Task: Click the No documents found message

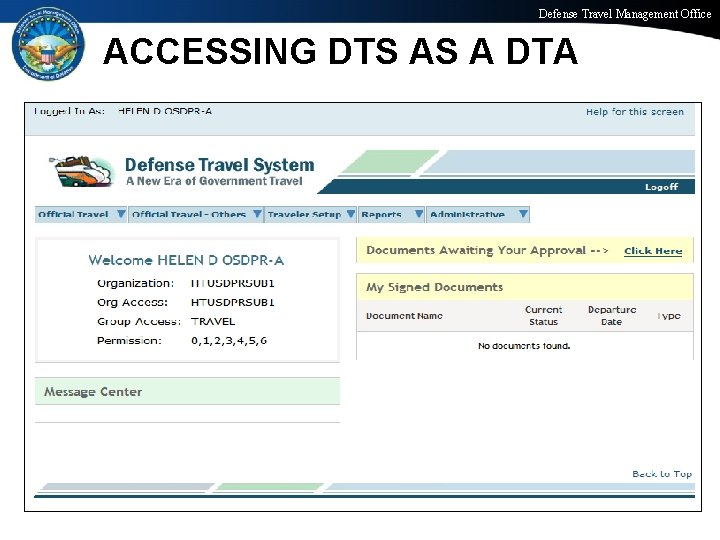Action: (x=524, y=346)
